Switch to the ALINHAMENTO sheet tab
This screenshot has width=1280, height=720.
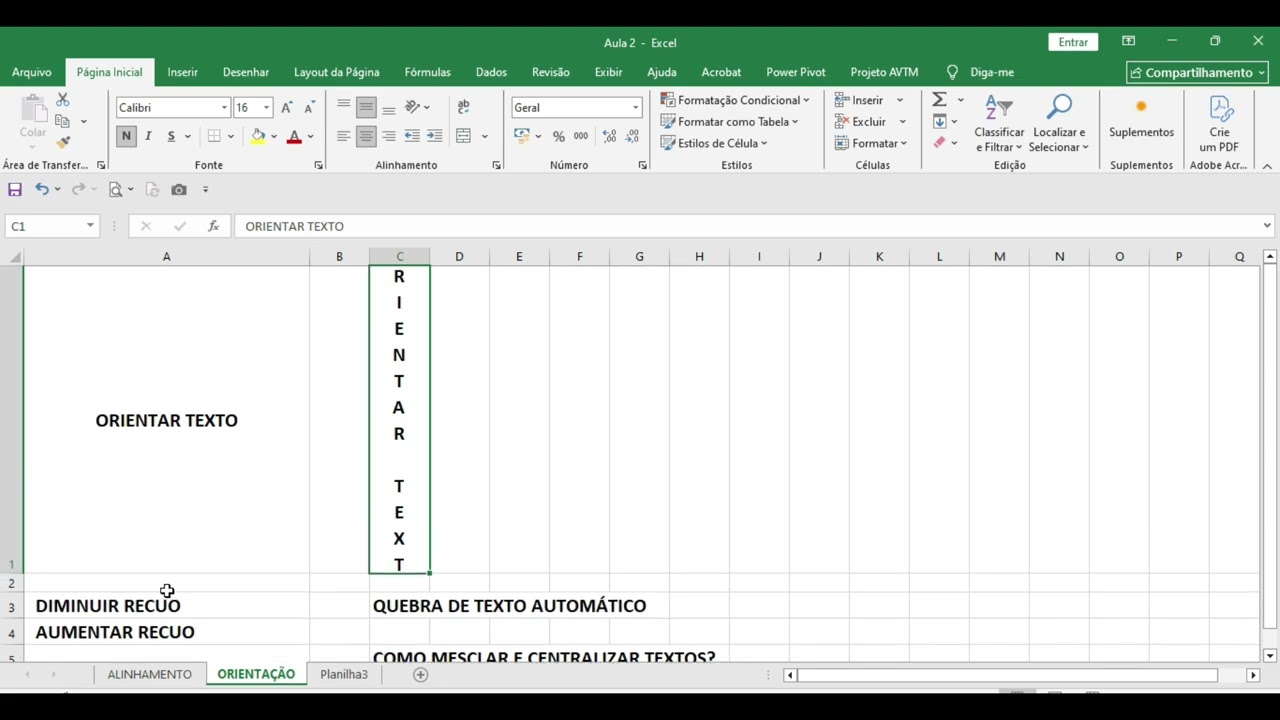click(x=150, y=674)
